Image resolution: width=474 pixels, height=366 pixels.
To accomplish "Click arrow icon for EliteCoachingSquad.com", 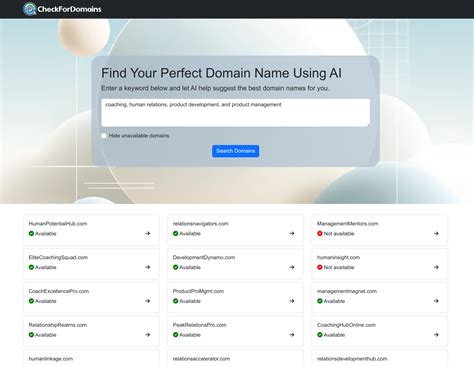I will point(148,267).
